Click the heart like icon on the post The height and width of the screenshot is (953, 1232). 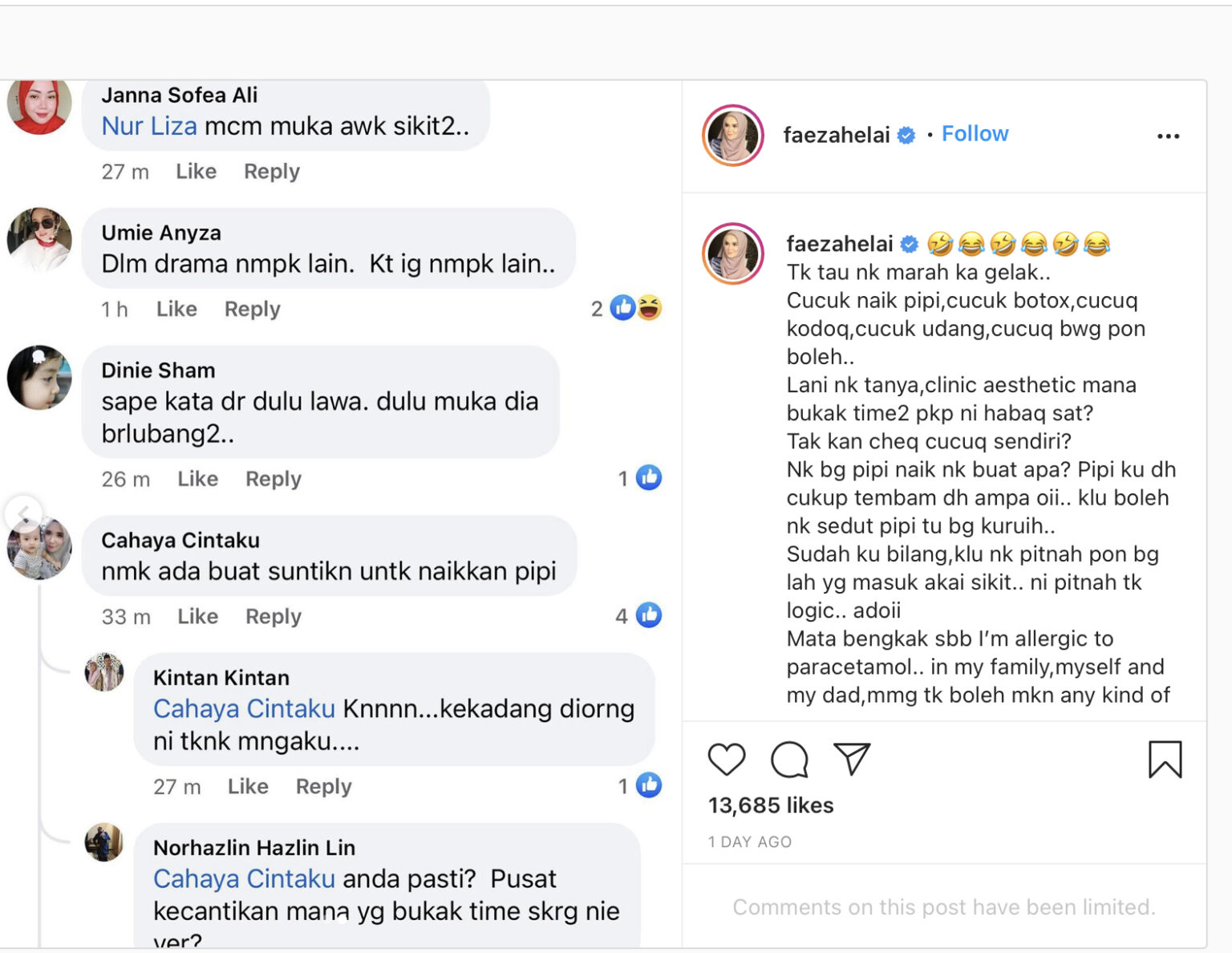tap(727, 759)
